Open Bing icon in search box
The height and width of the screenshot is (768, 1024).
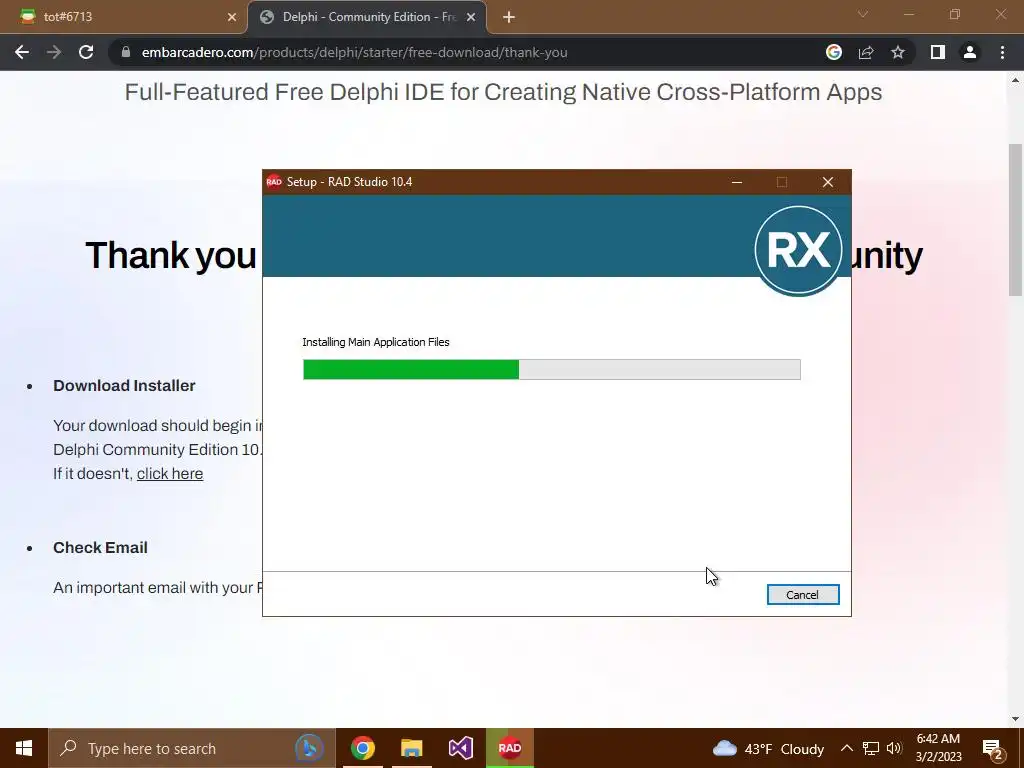tap(310, 748)
